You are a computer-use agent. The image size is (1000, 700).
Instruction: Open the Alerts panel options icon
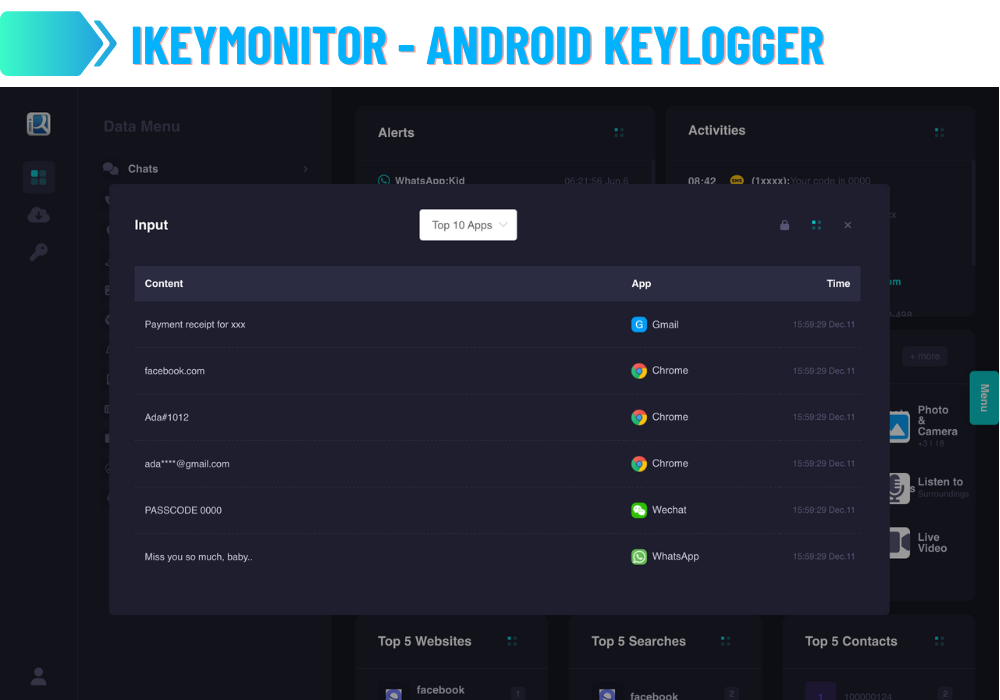tap(619, 132)
